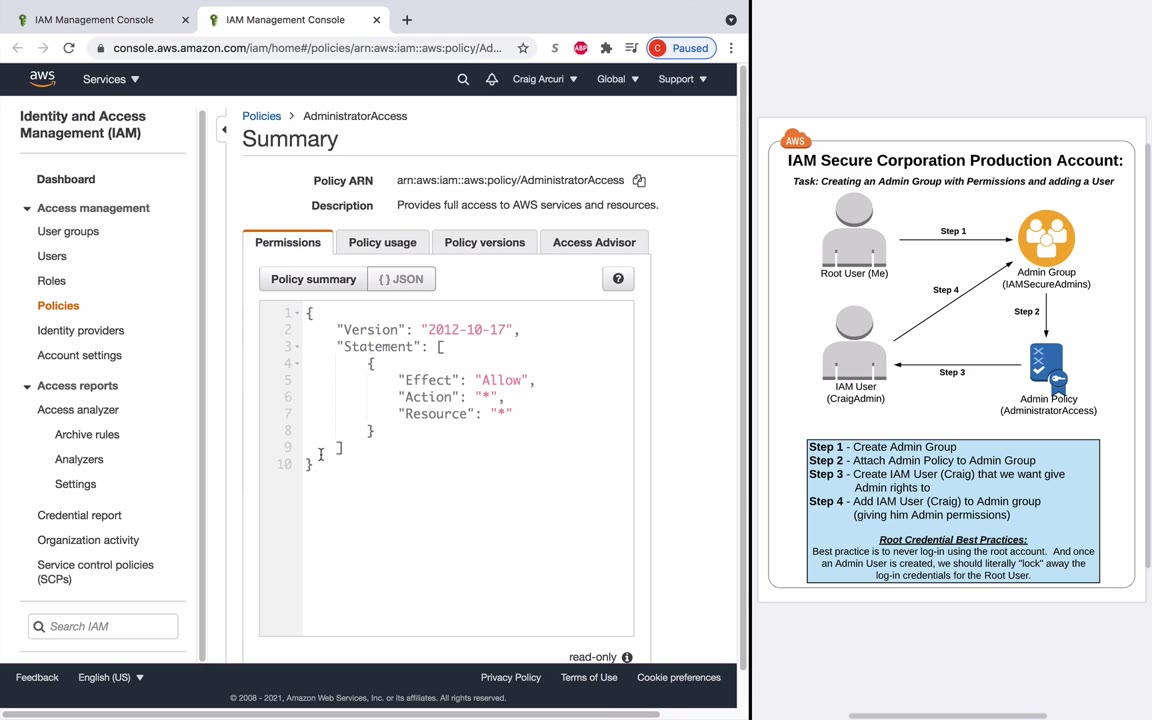This screenshot has height=720, width=1152.
Task: Show the read-only info icon
Action: point(627,658)
